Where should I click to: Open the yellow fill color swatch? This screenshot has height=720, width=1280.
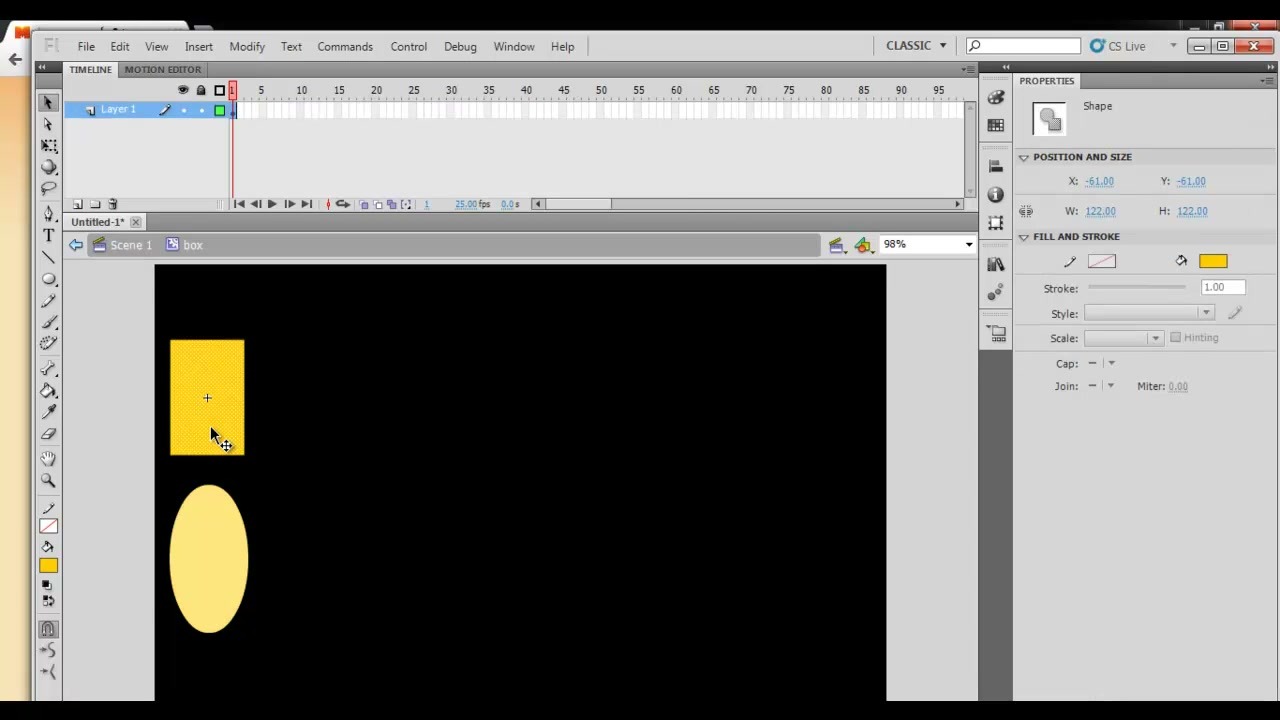click(x=1213, y=262)
